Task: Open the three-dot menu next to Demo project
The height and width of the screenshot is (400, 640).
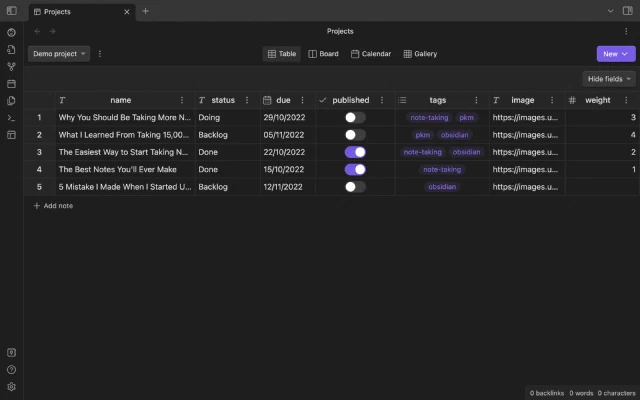Action: click(100, 54)
